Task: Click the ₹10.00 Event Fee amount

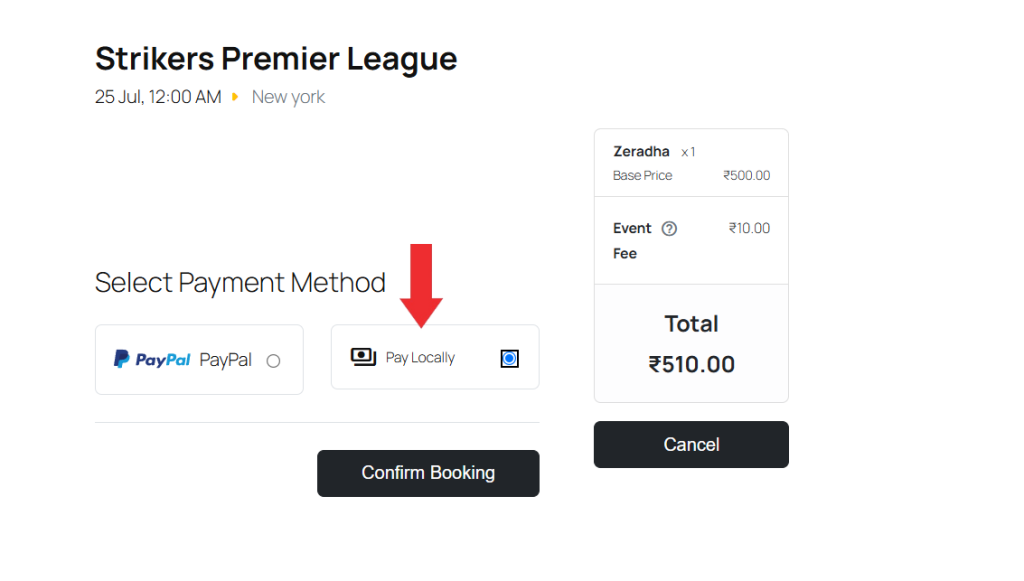Action: point(749,228)
